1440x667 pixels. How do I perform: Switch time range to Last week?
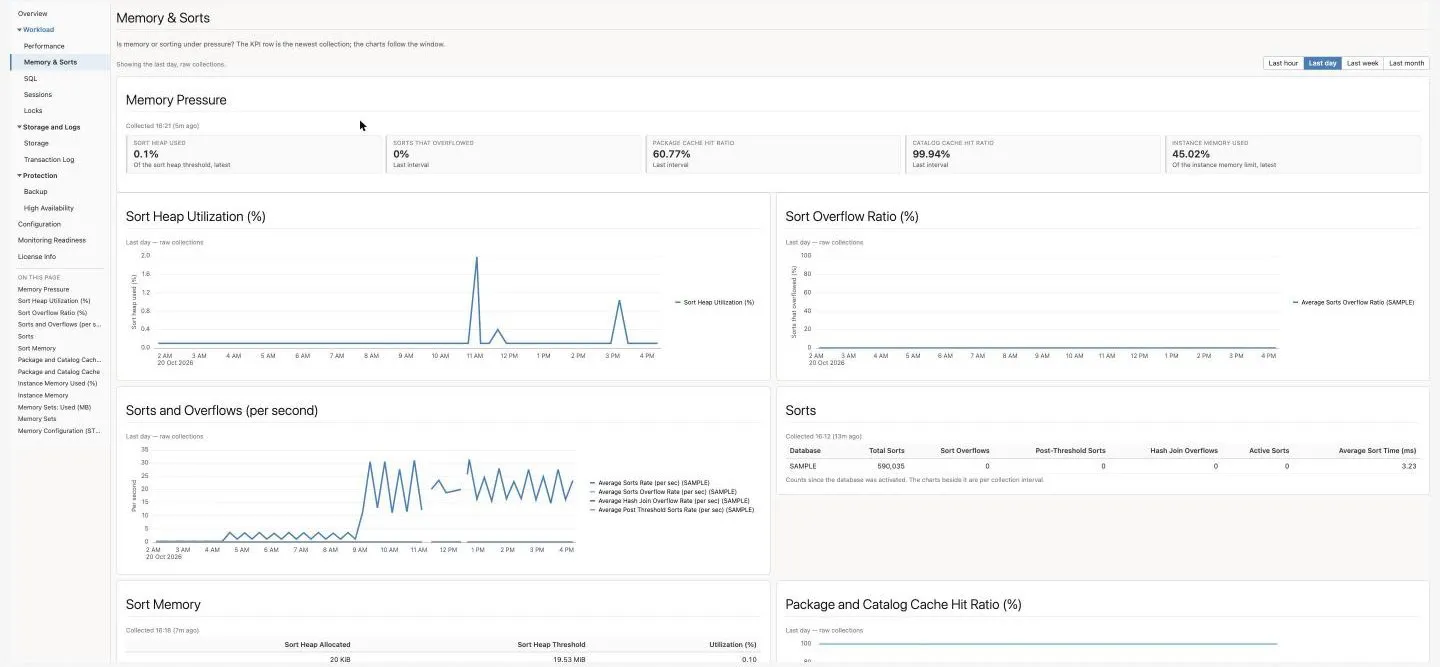pyautogui.click(x=1362, y=63)
